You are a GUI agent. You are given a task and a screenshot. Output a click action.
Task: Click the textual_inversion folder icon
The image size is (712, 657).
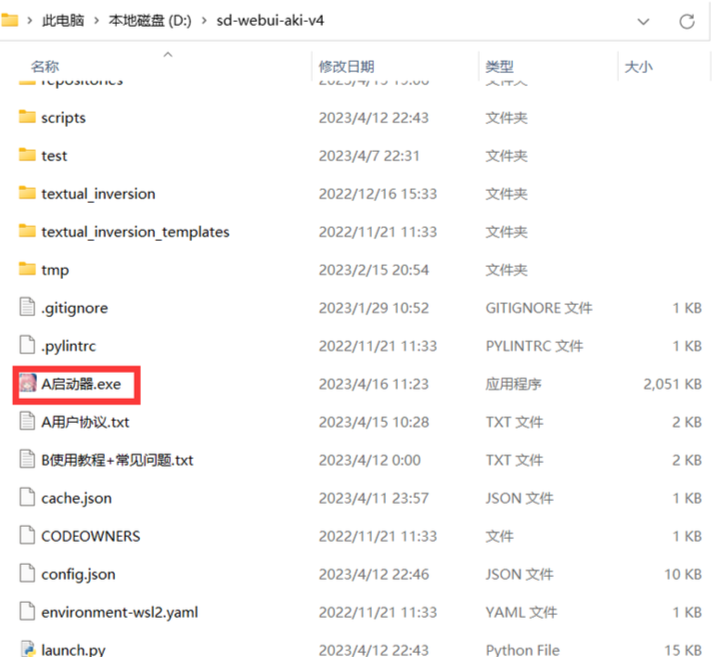click(x=27, y=193)
